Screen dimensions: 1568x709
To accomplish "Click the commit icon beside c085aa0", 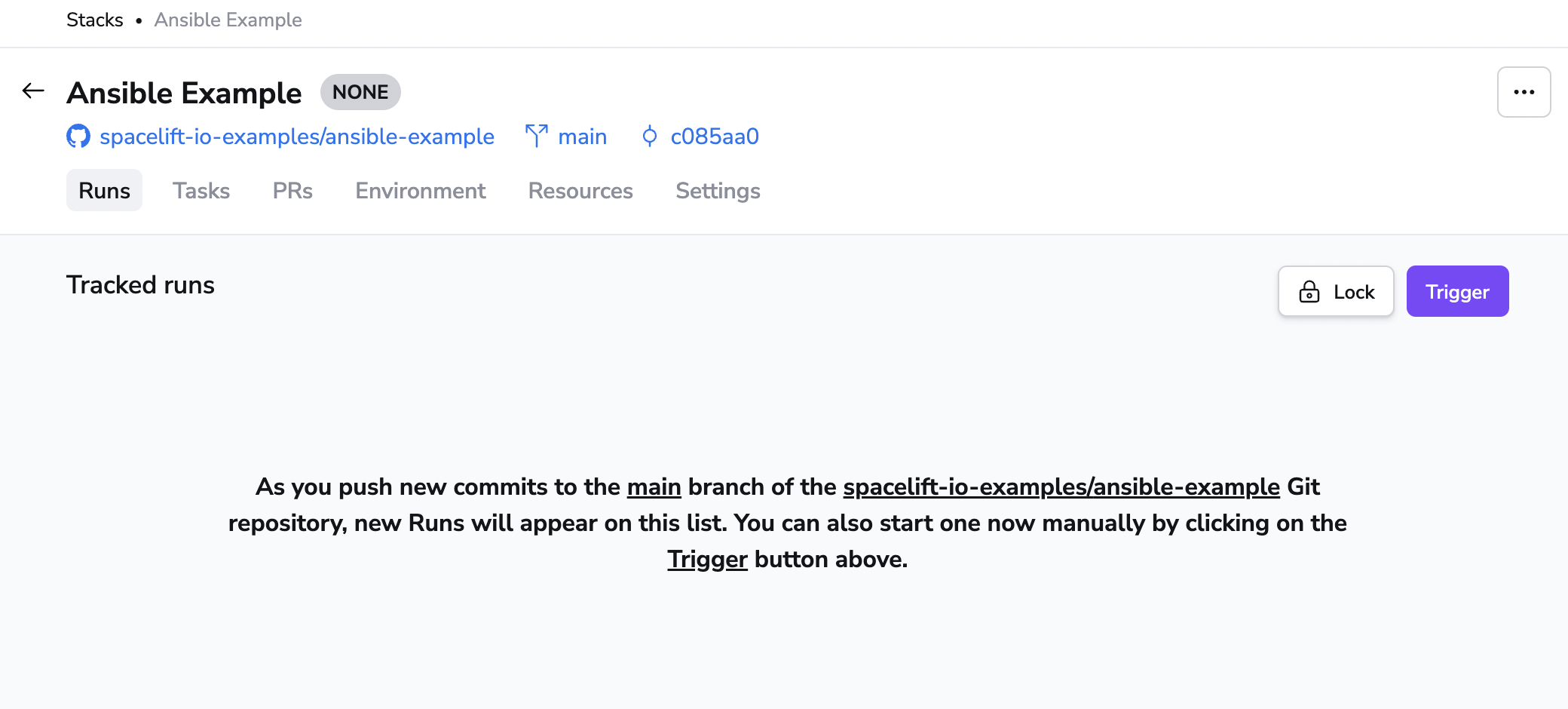I will pos(649,137).
